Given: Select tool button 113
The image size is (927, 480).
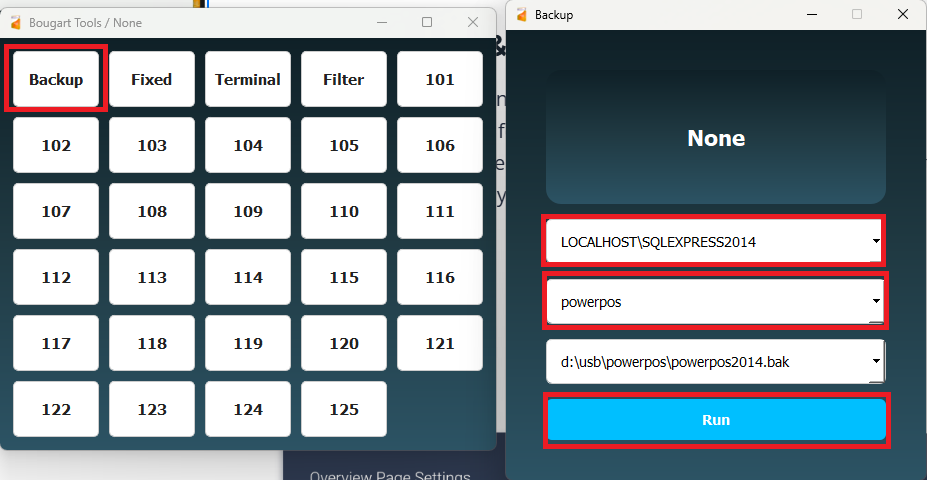Looking at the screenshot, I should point(152,277).
